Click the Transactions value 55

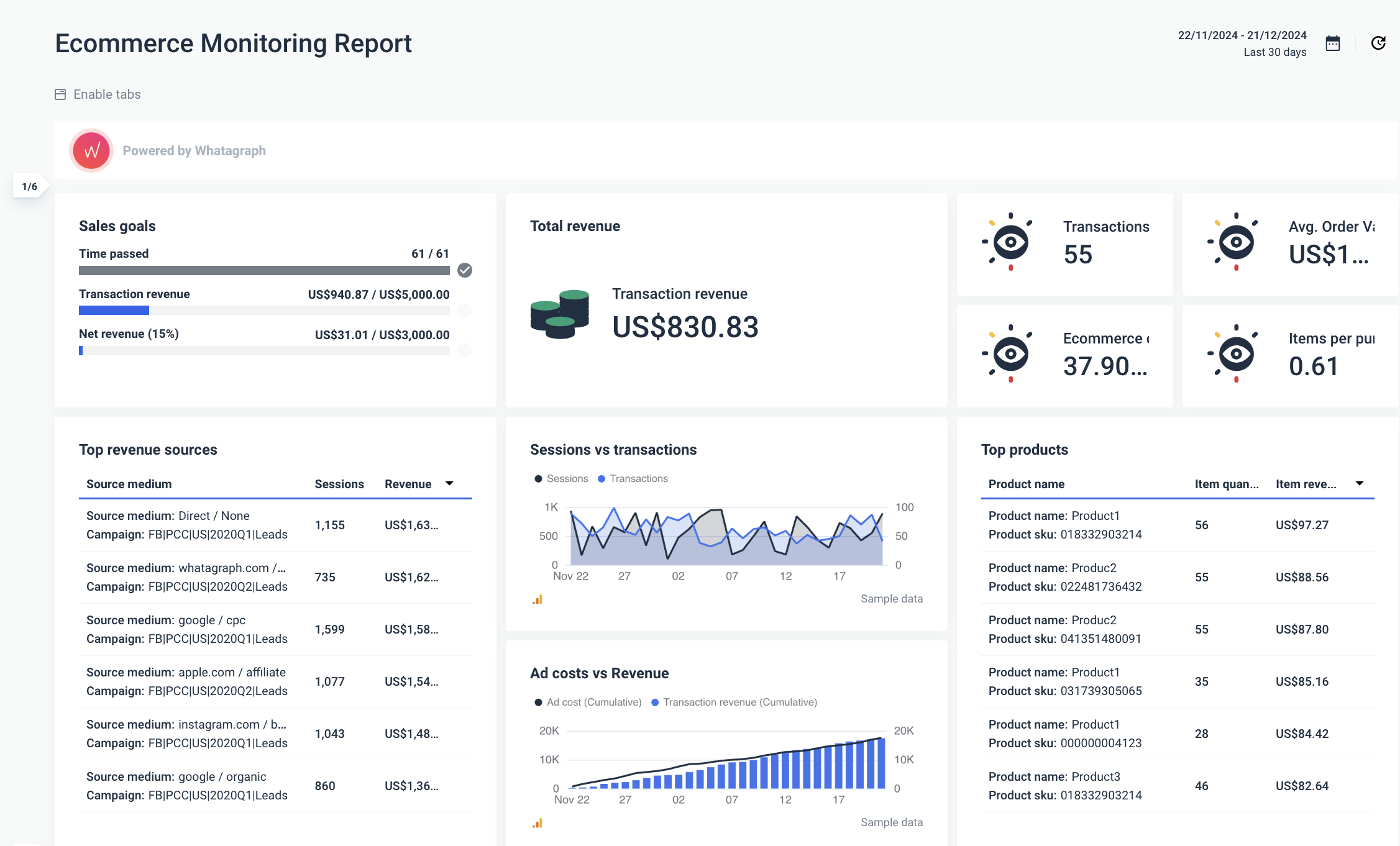click(1077, 255)
